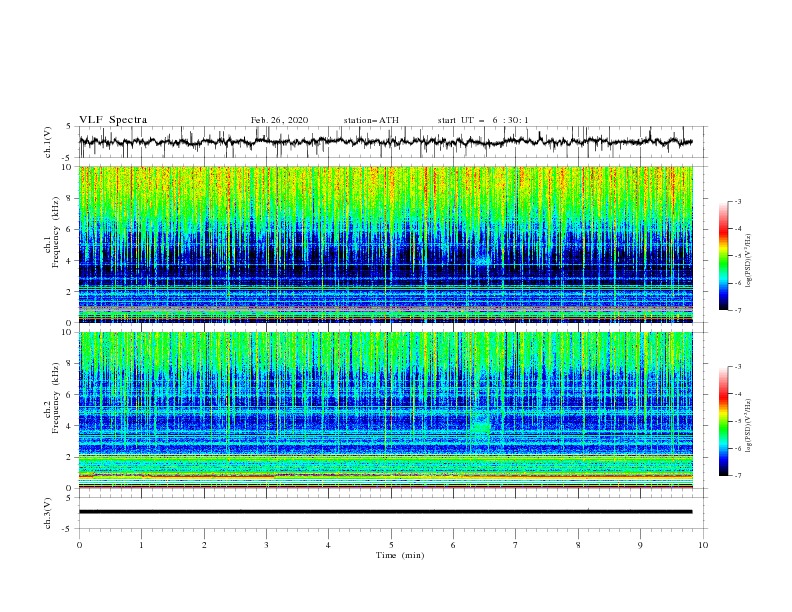This screenshot has width=792, height=612.
Task: Click the ch.1 spectrogram color scale bar
Action: [x=723, y=256]
